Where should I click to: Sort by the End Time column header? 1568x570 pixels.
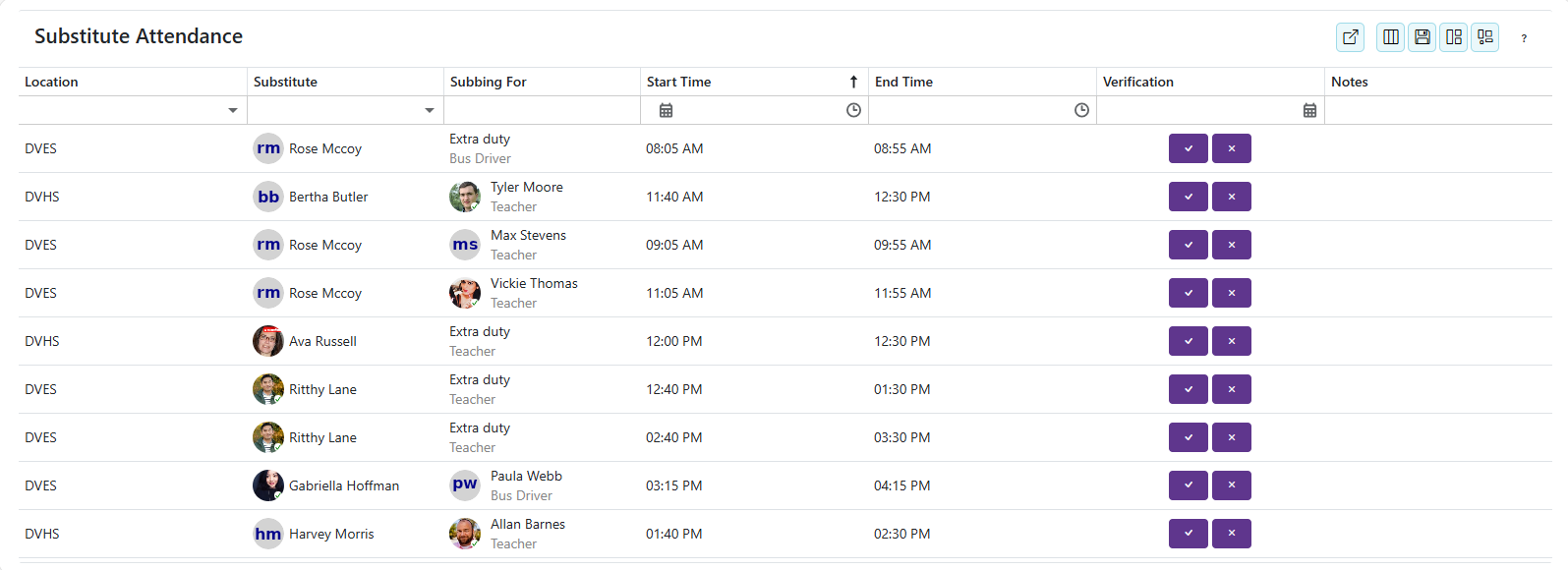point(903,82)
